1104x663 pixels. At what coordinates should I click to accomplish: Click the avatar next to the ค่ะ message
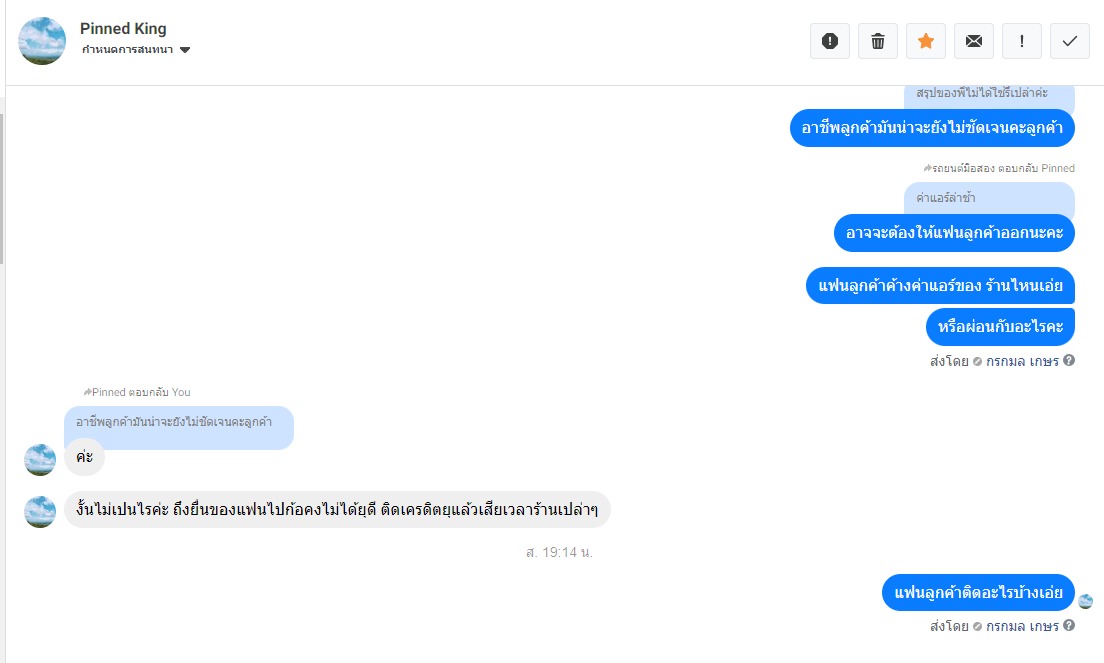[40, 460]
